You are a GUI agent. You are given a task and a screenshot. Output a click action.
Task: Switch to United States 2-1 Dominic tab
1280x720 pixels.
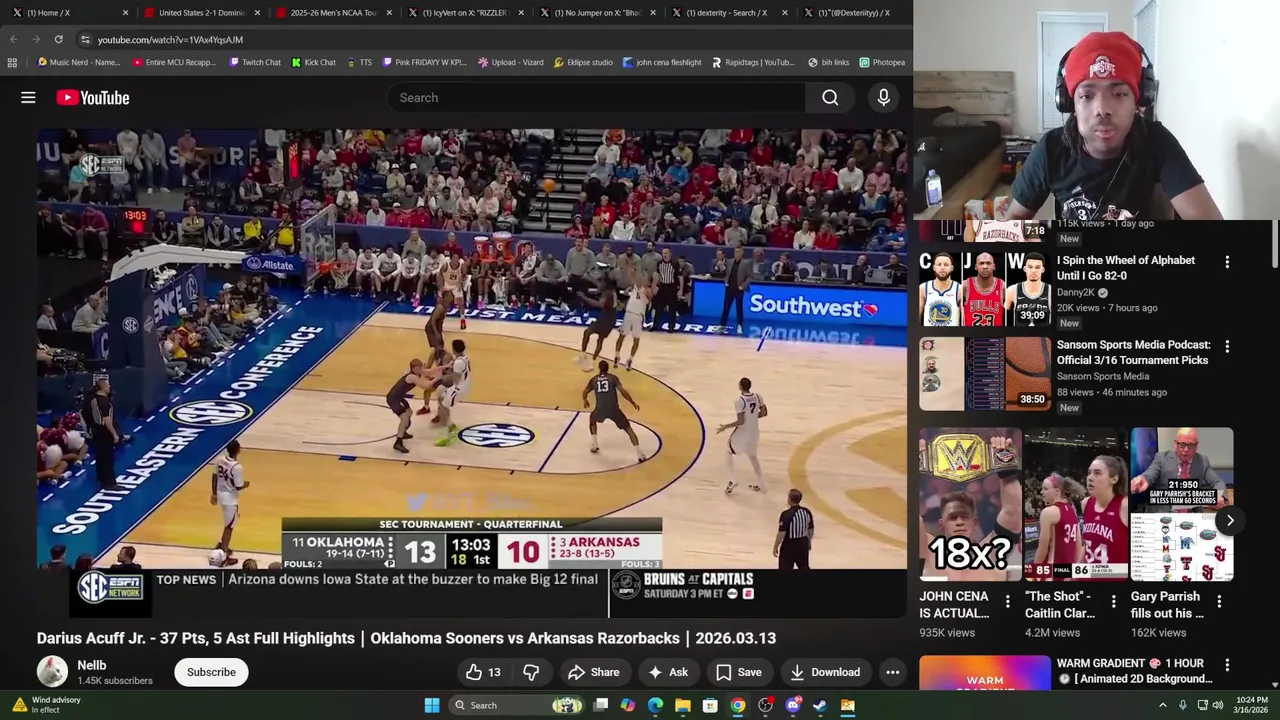click(202, 13)
